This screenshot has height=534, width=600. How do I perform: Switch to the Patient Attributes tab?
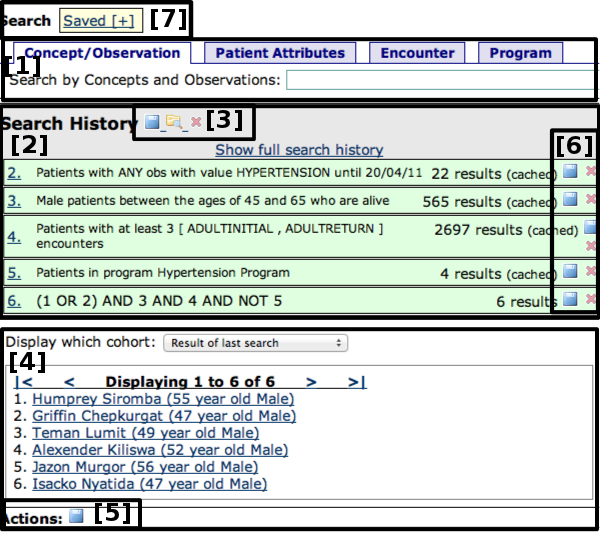coord(280,53)
